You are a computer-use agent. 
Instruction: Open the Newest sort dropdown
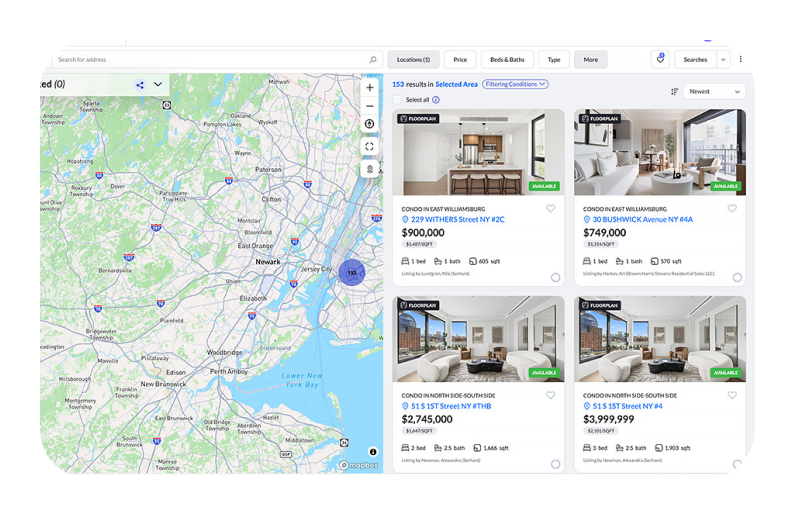click(714, 92)
